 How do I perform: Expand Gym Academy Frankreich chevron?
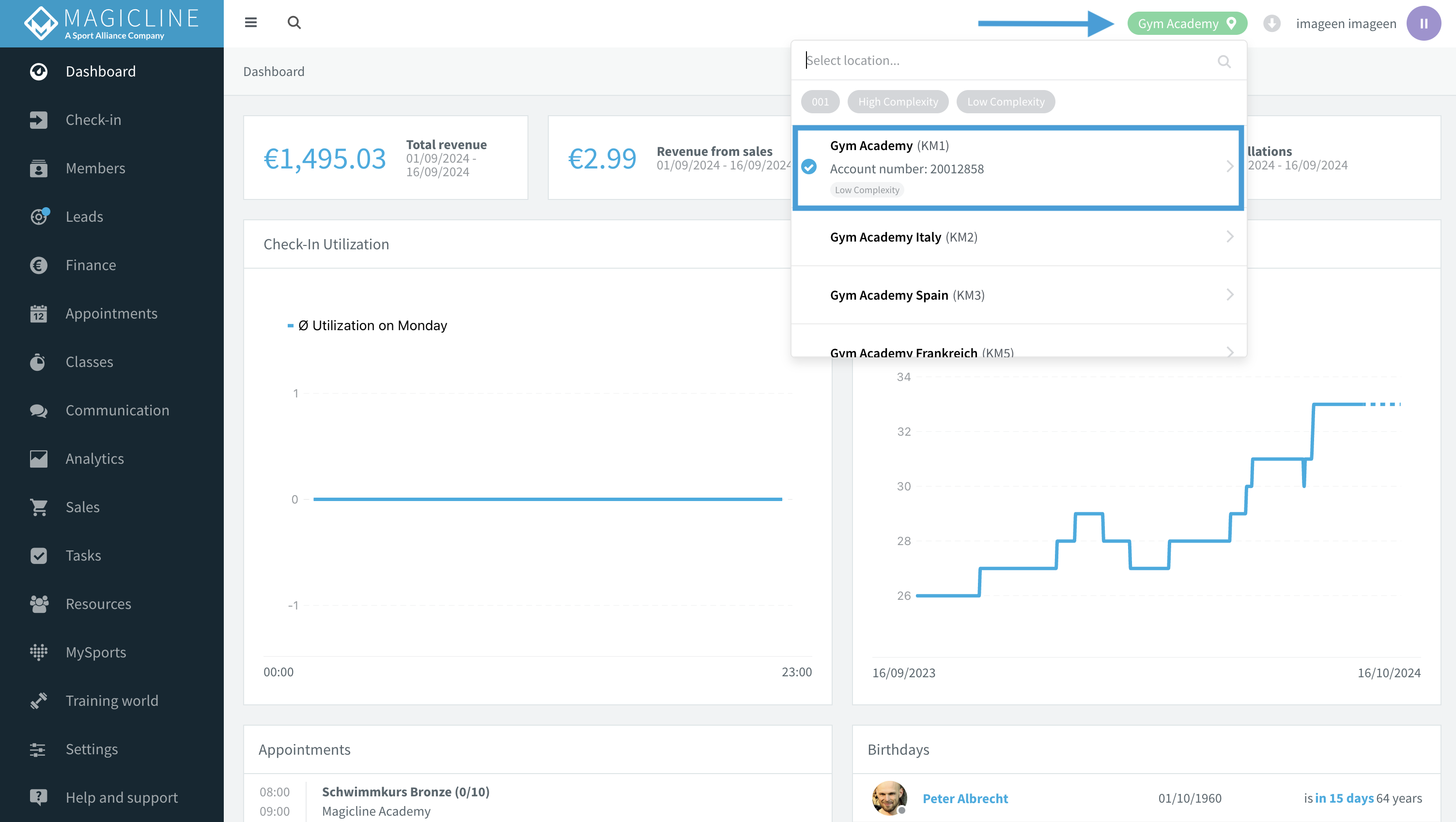[1230, 352]
